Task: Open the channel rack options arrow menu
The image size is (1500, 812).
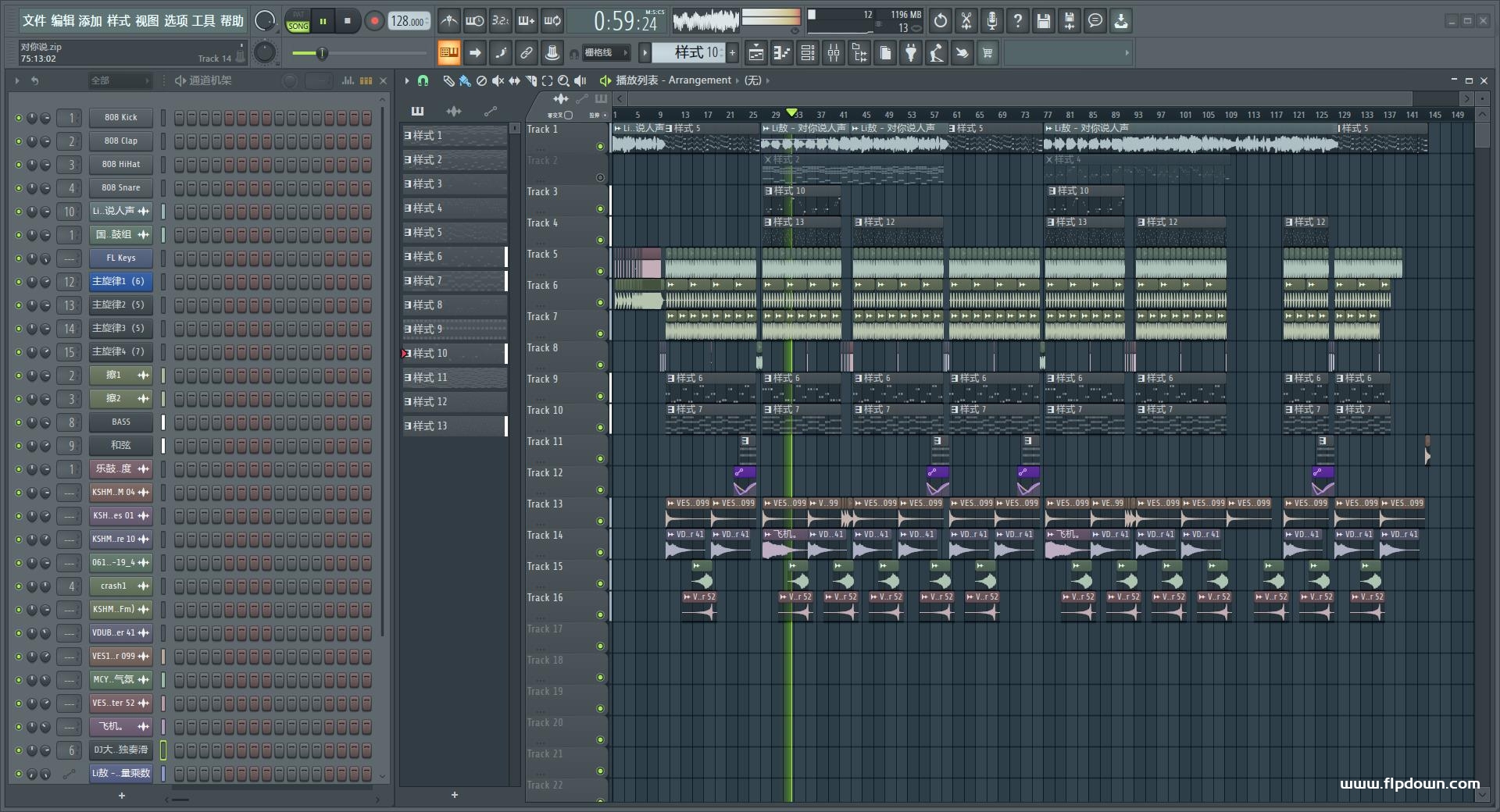Action: (17, 80)
